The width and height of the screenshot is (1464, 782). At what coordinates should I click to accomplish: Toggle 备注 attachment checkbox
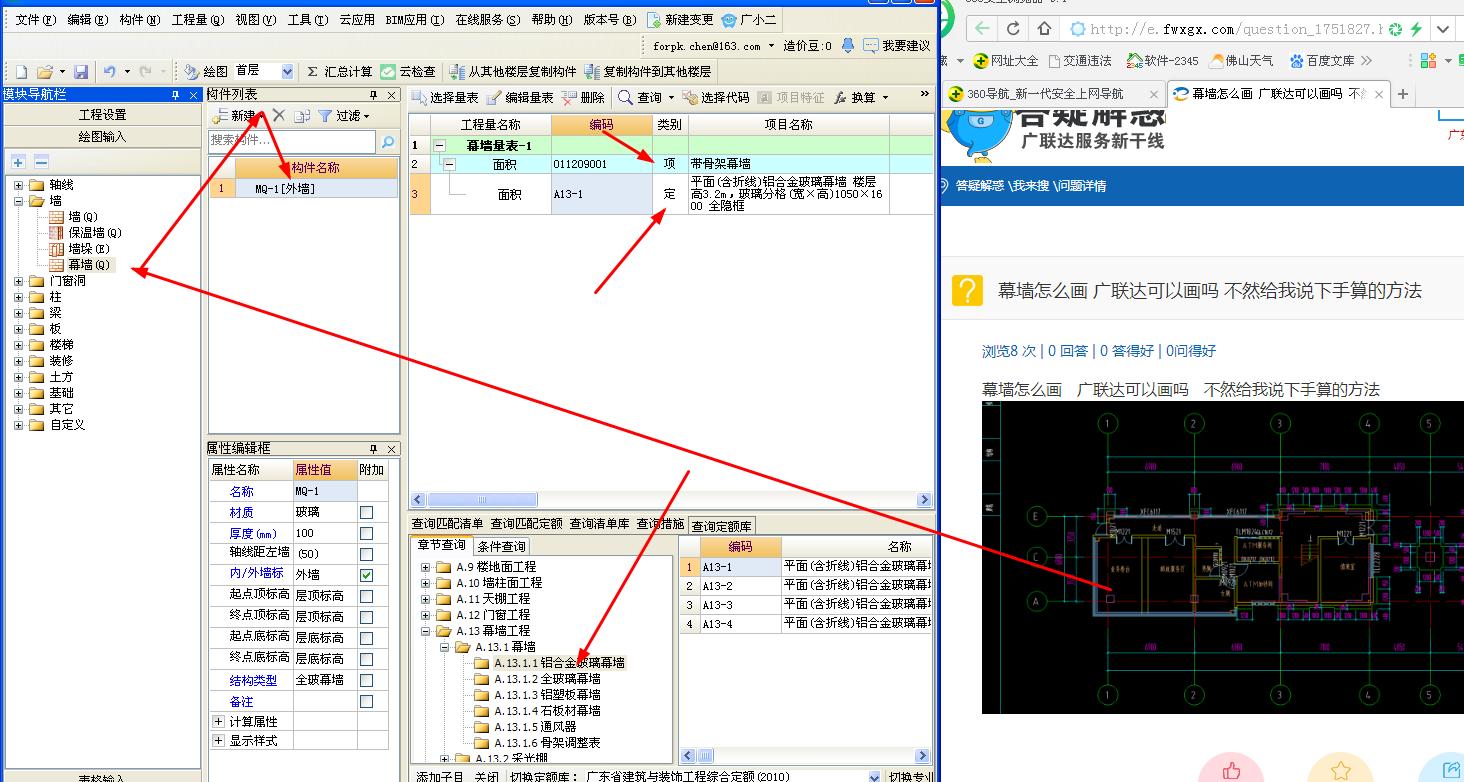367,702
